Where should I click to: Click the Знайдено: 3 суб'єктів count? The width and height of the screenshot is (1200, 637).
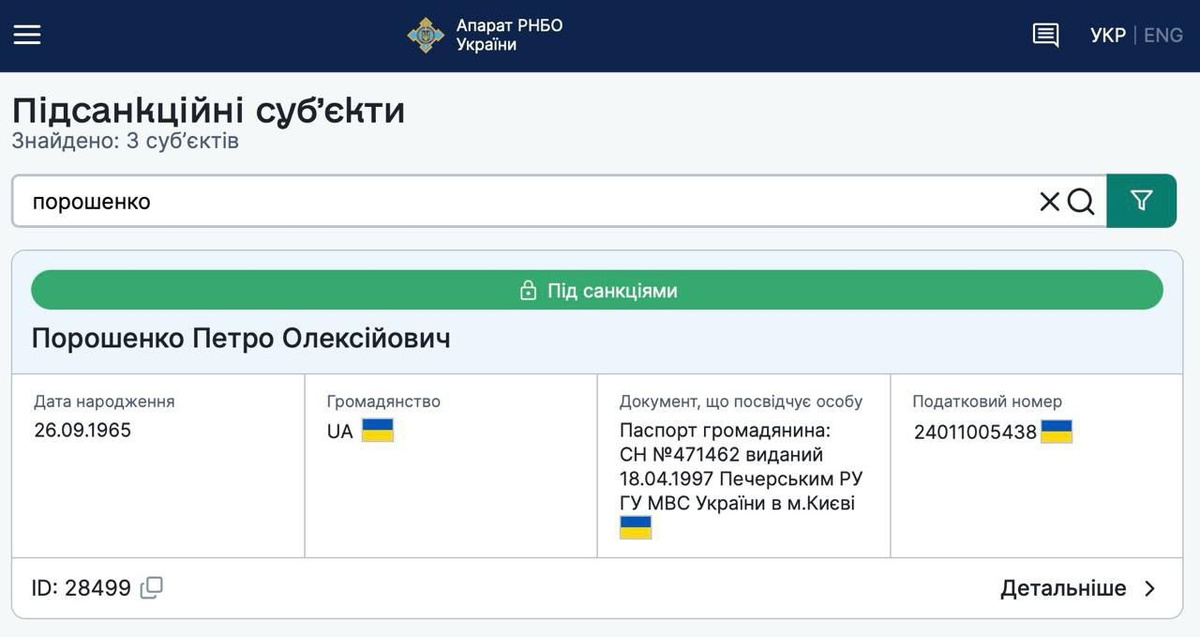[125, 141]
